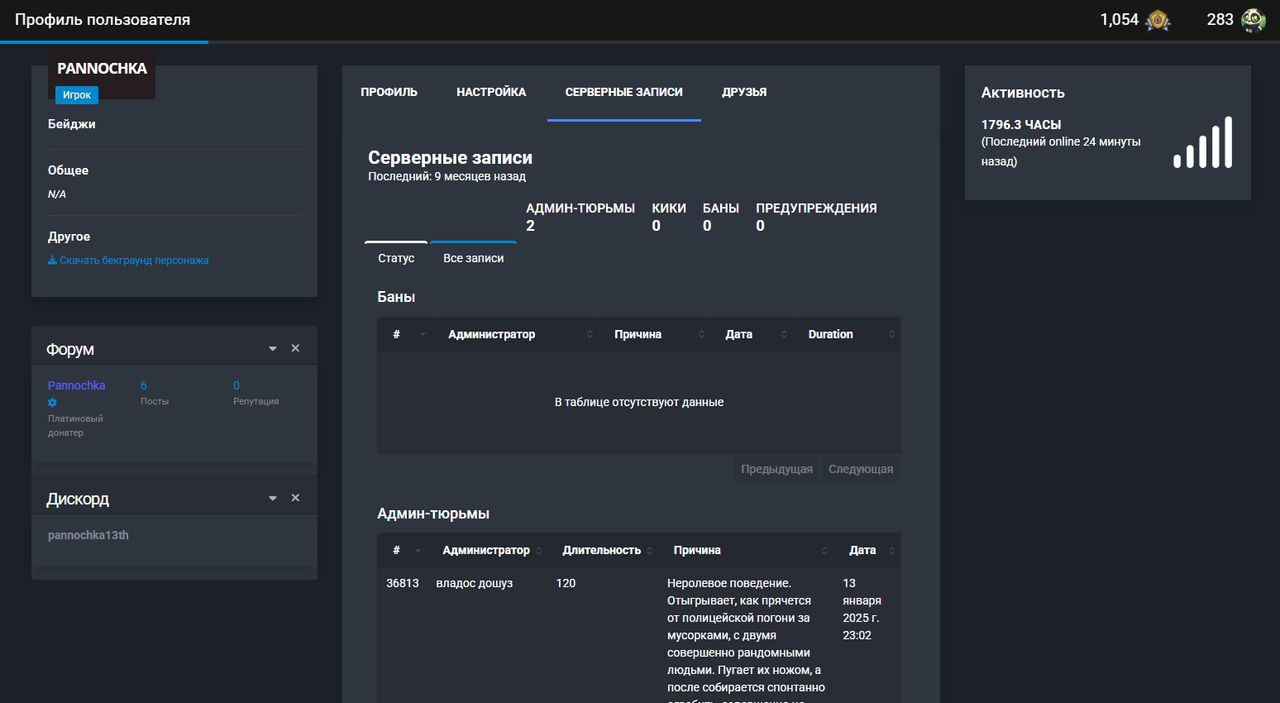Viewport: 1280px width, 703px height.
Task: Click the АДМИН-ТЮРЬМЫ counter showing 2
Action: tap(580, 217)
